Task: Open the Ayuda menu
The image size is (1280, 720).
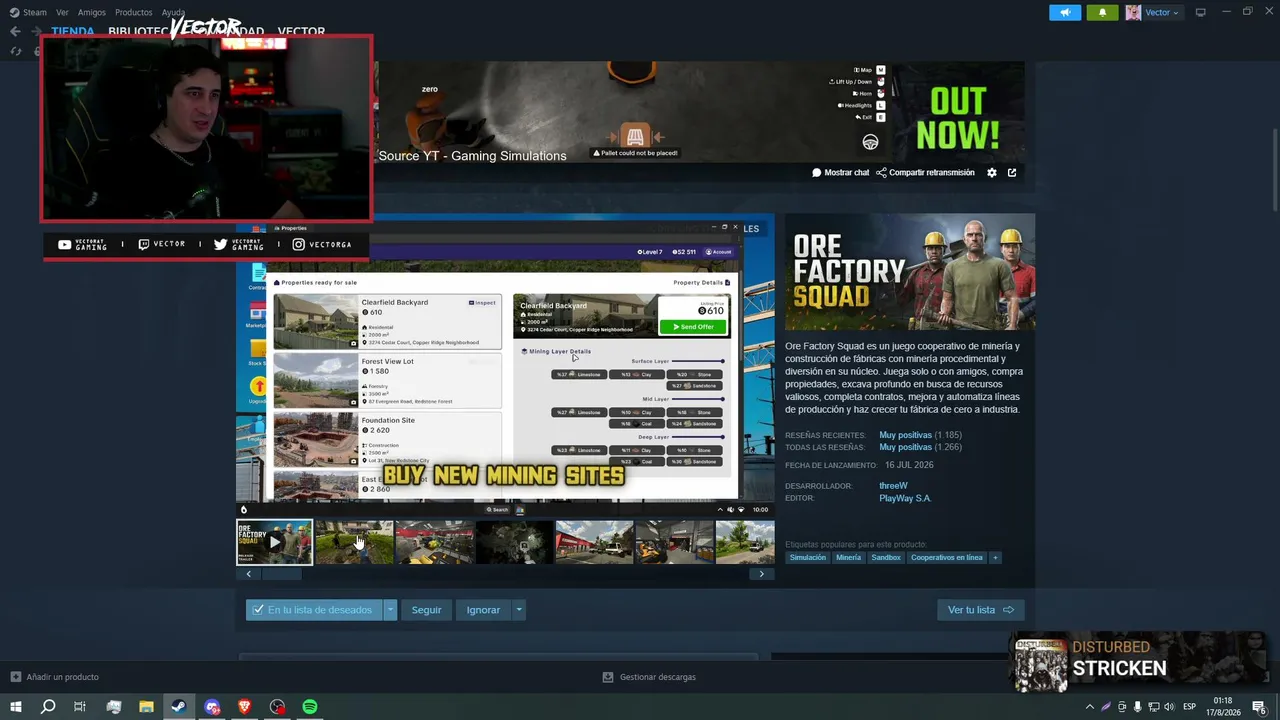Action: point(173,12)
